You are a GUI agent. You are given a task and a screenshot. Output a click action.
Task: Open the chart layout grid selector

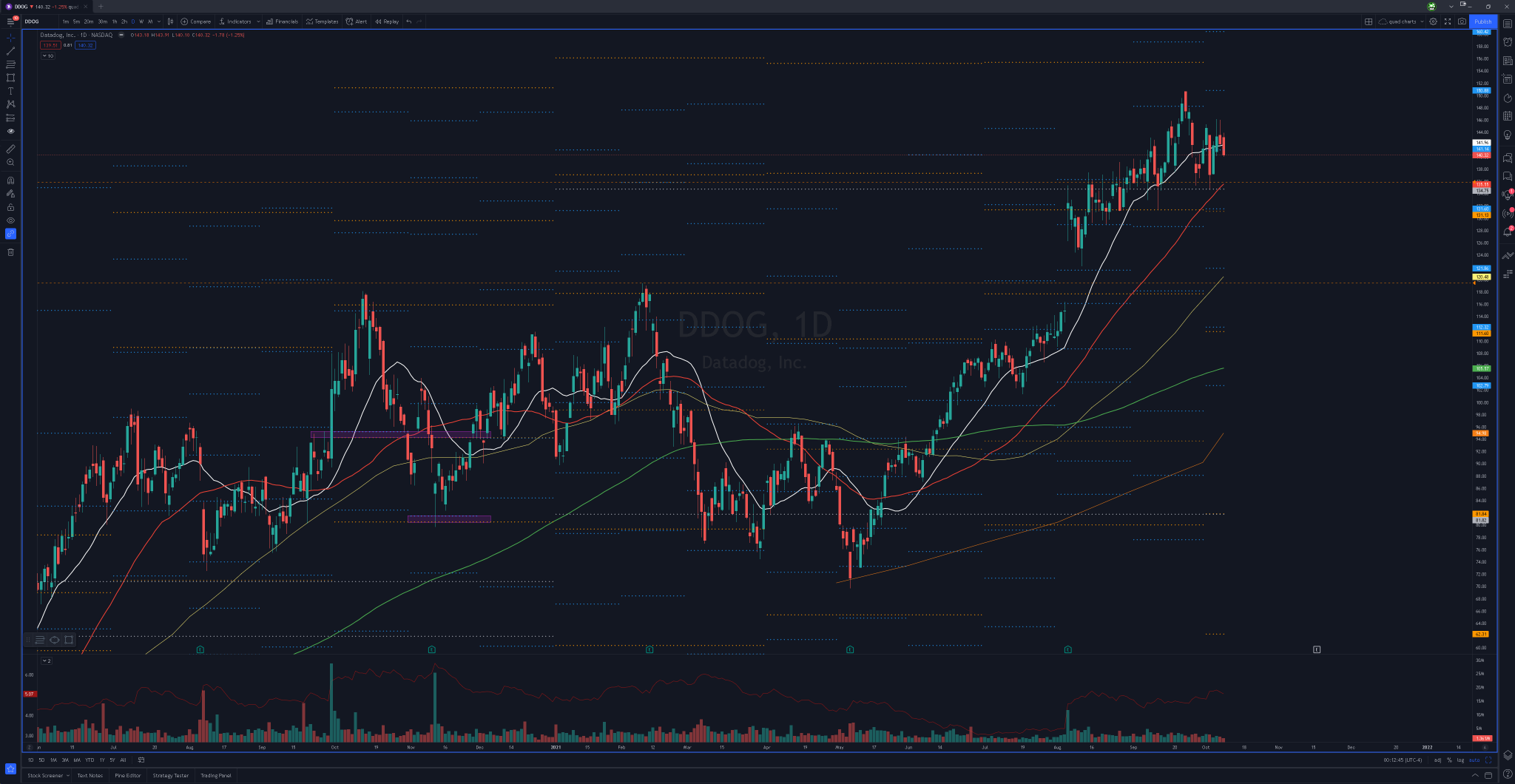(x=1369, y=21)
